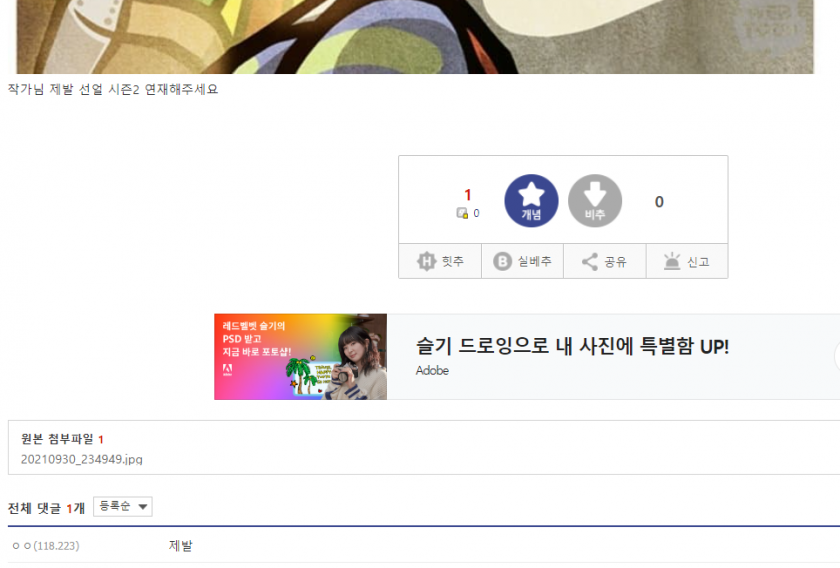Screen dimensions: 840x568
Task: Click the dropdown arrow beside 등록순
Action: click(142, 506)
